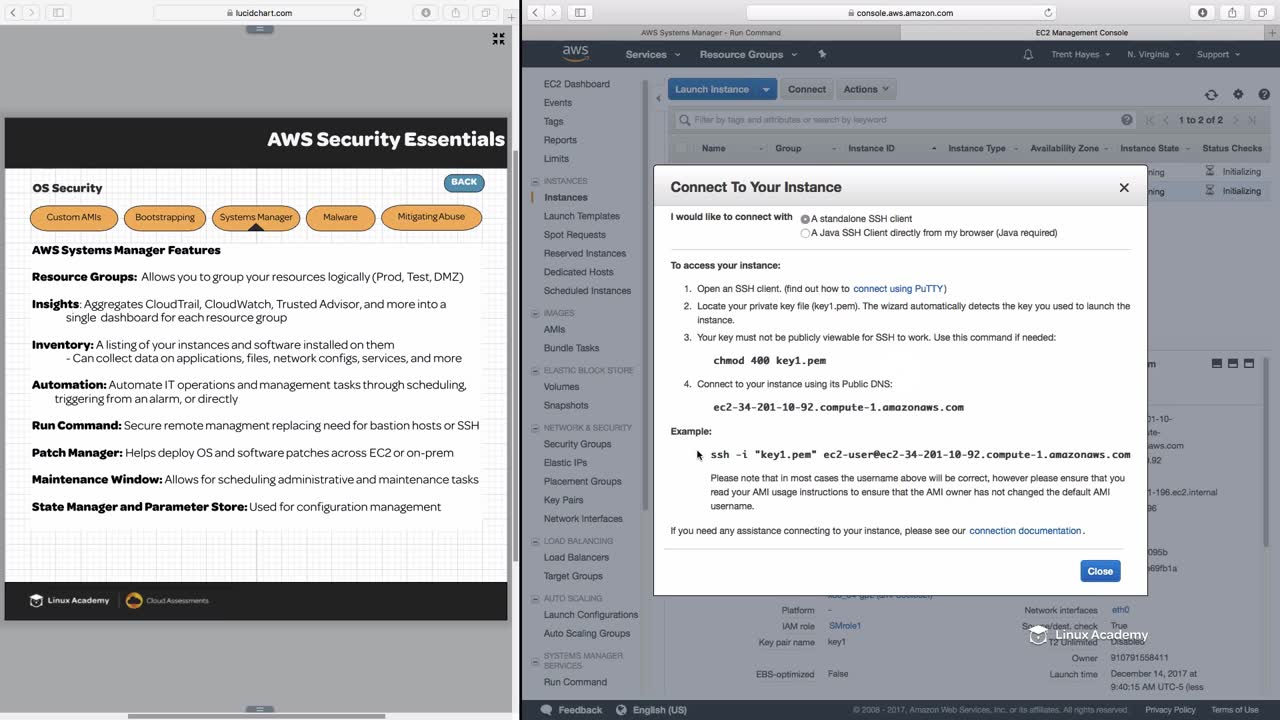Collapse the INSTANCES sidebar section
1280x720 pixels.
[536, 181]
